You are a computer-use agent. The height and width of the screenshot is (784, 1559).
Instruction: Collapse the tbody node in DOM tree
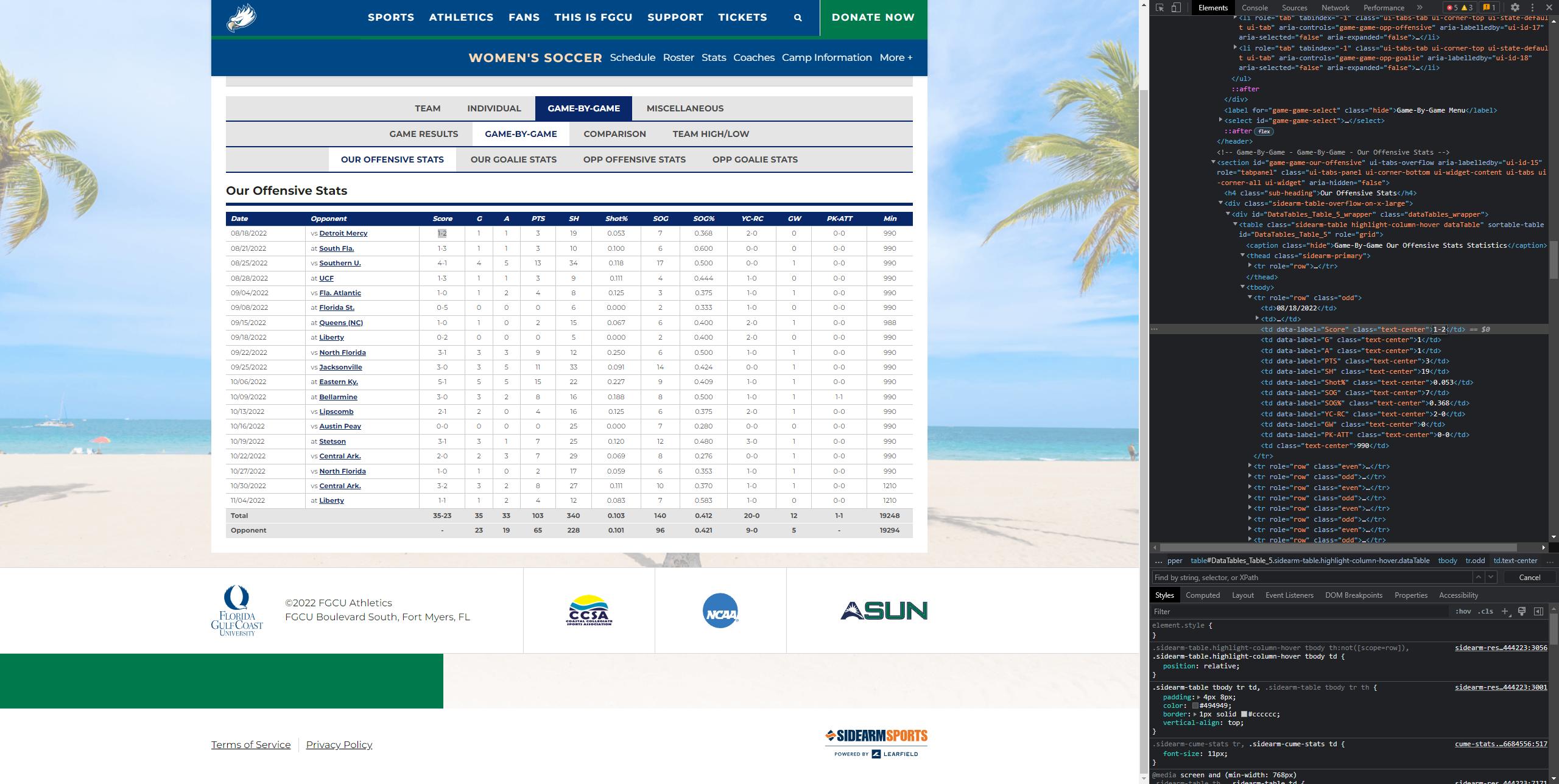coord(1243,287)
